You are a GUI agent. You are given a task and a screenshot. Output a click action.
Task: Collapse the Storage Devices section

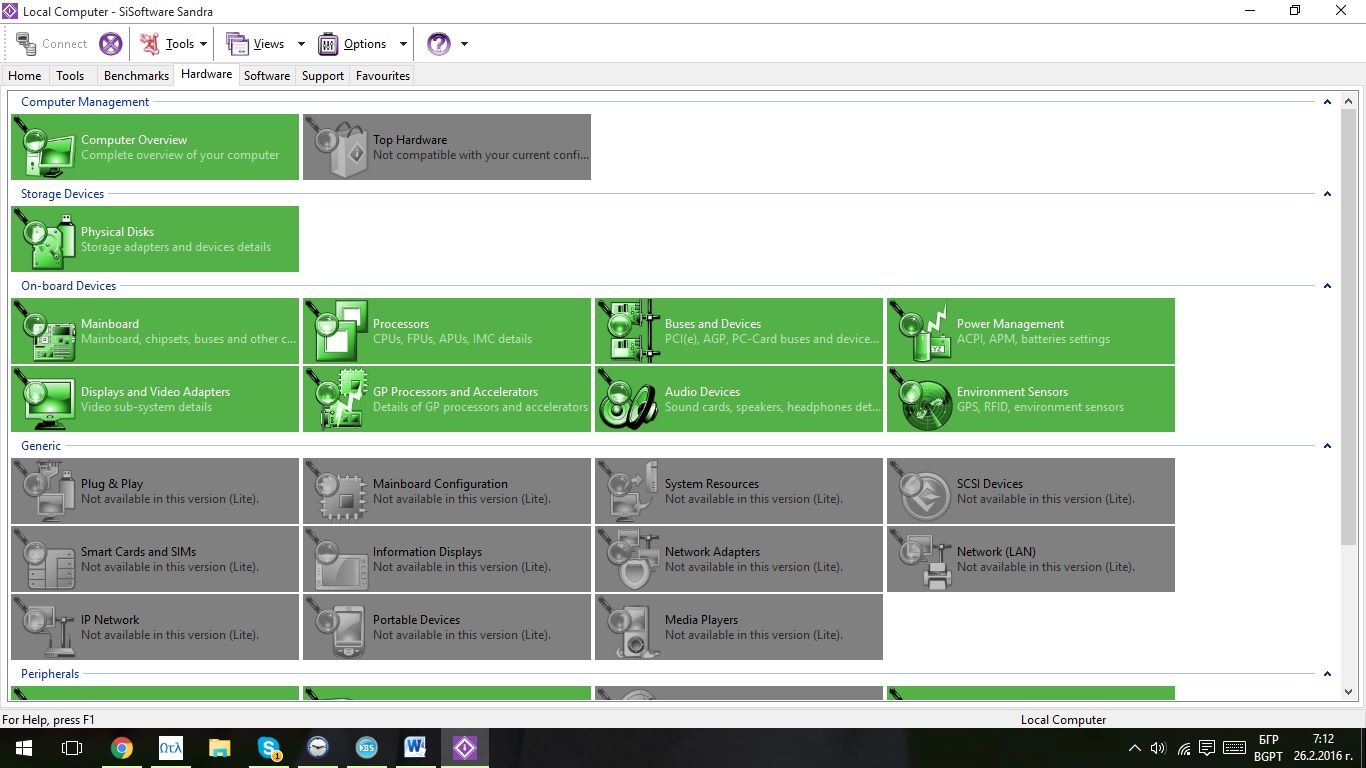[1327, 194]
